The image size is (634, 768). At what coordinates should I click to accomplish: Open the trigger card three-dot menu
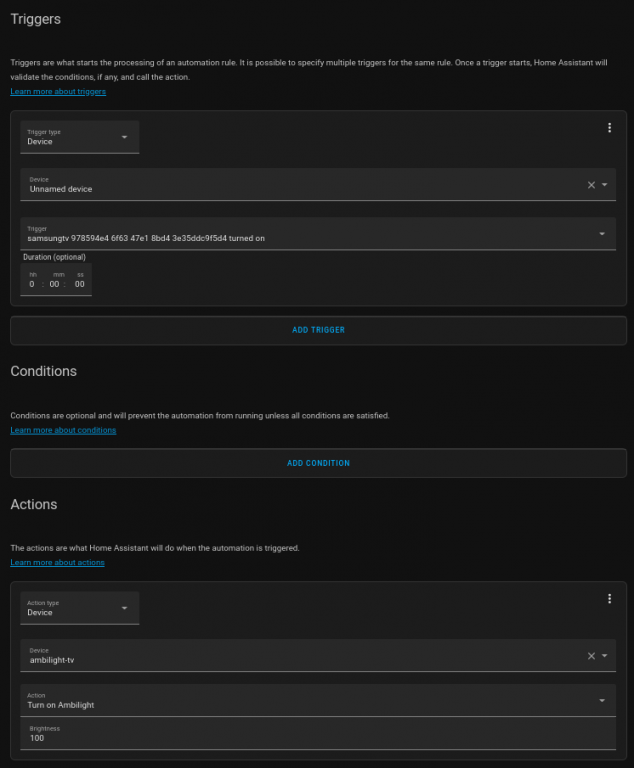(609, 127)
